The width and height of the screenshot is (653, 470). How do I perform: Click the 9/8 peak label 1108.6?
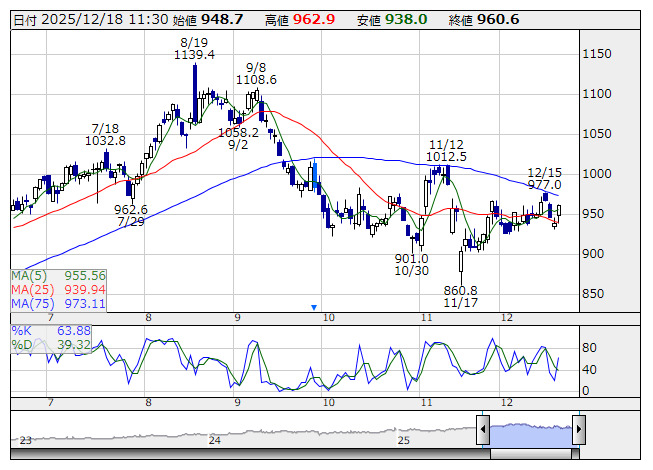click(256, 78)
